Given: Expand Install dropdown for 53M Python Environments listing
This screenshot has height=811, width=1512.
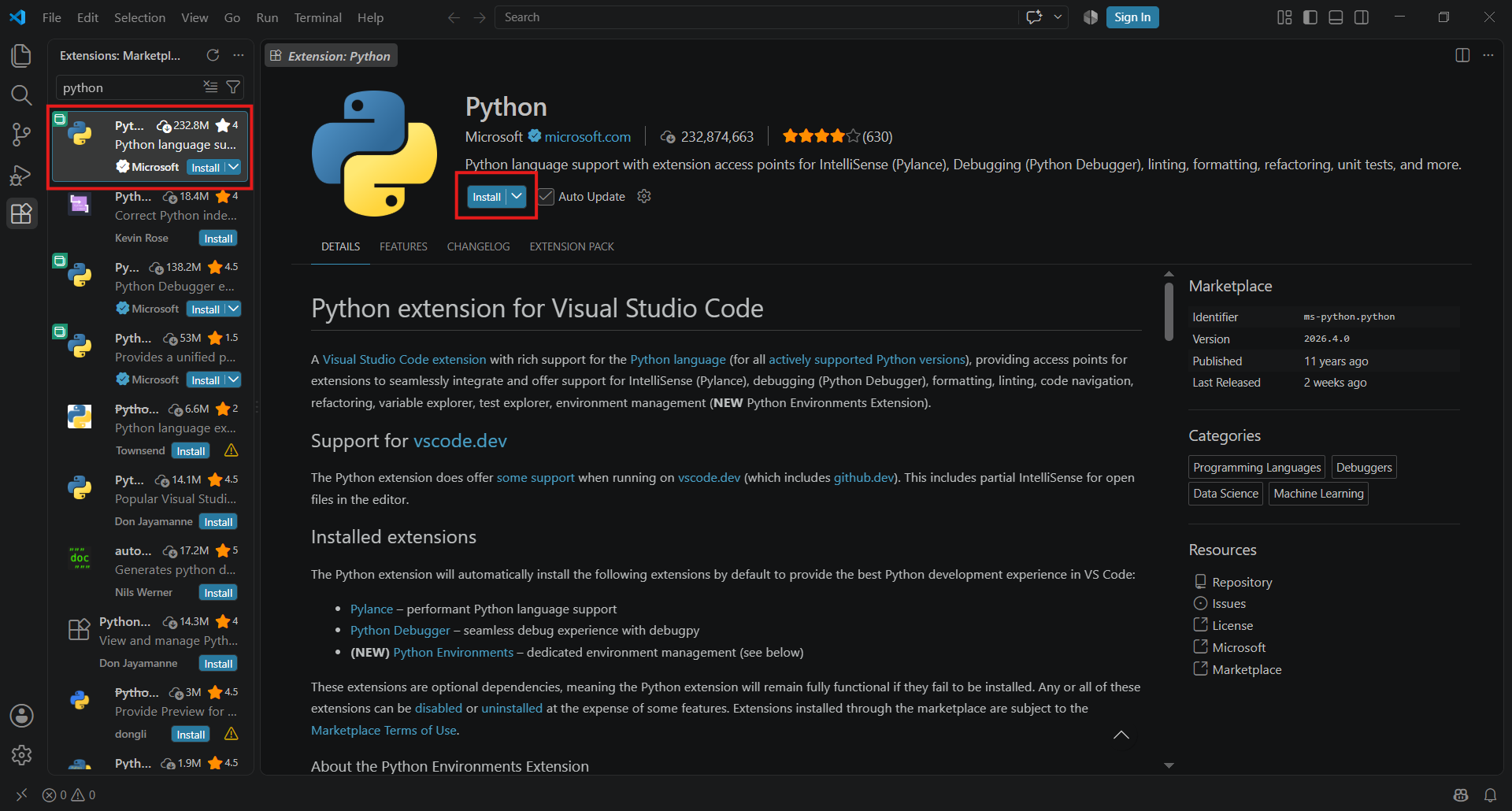Looking at the screenshot, I should click(234, 380).
